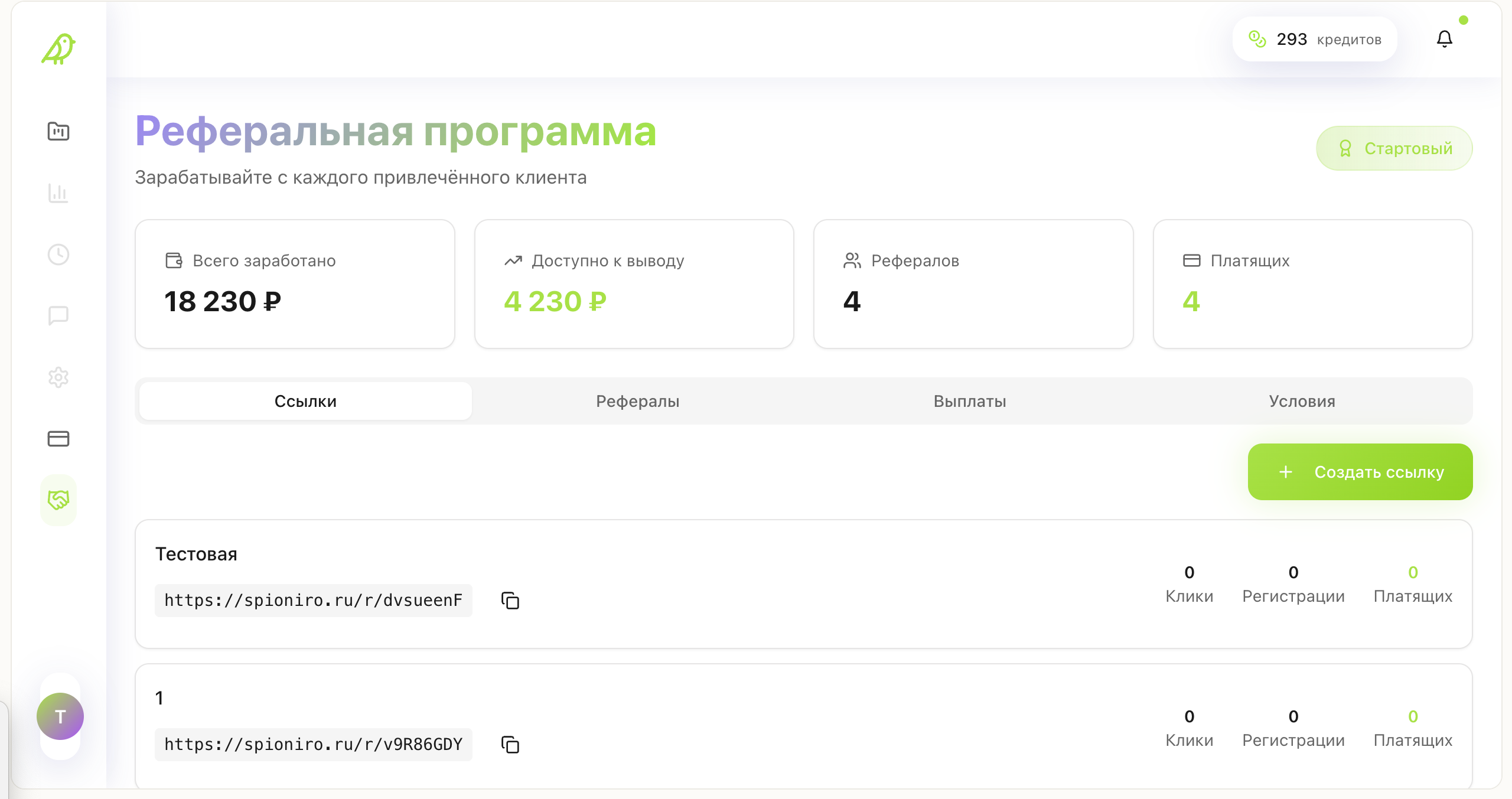Viewport: 1512px width, 799px height.
Task: Select the https://spioniro.ru/r/dvsueenF link text
Action: click(x=314, y=601)
